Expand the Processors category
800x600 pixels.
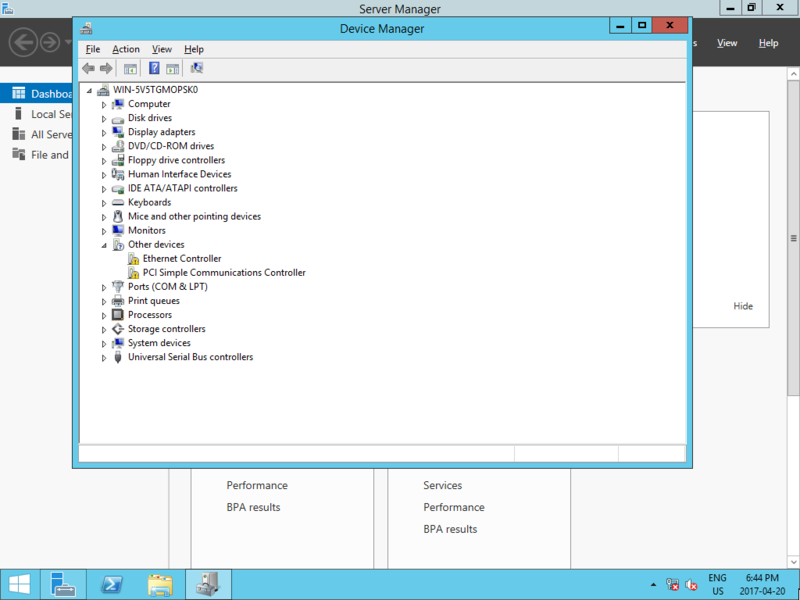[x=104, y=315]
